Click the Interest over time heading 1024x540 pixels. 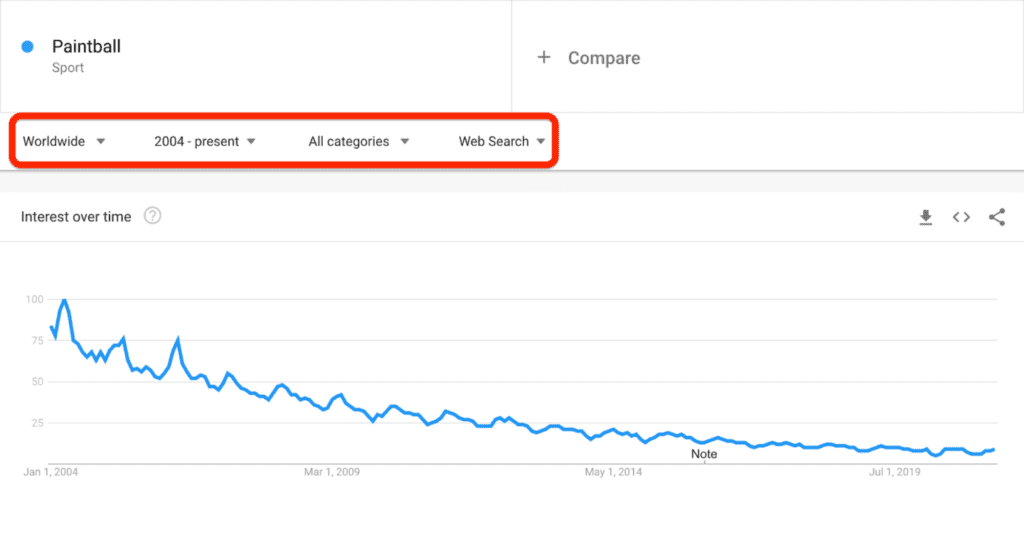[x=76, y=217]
